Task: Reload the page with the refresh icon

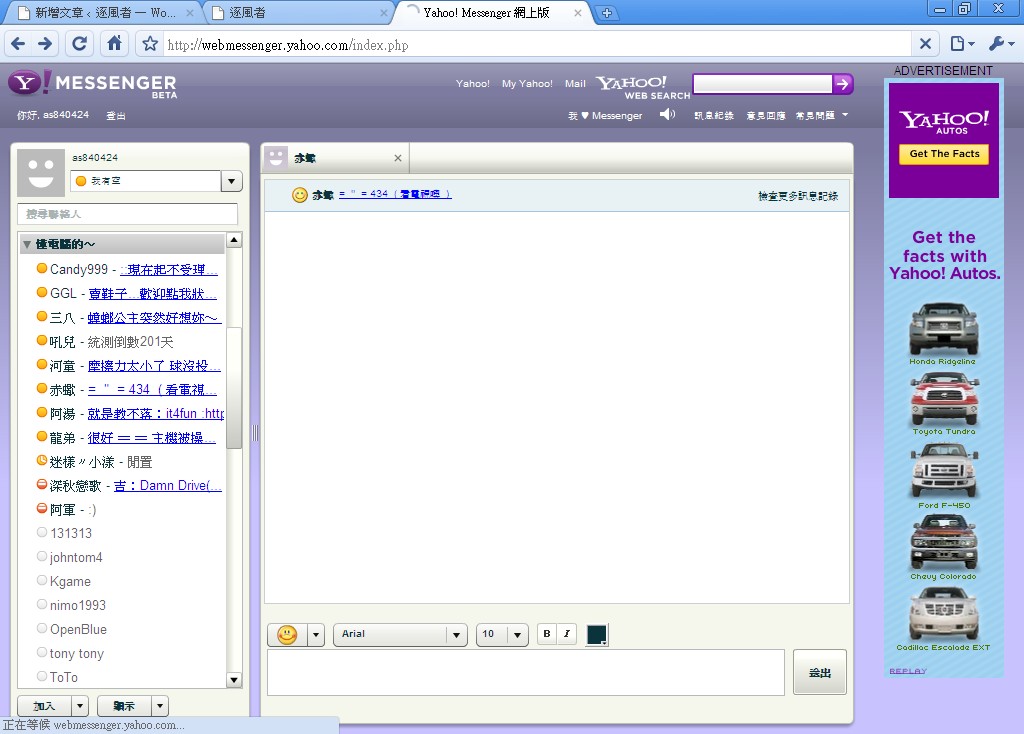Action: pos(80,44)
